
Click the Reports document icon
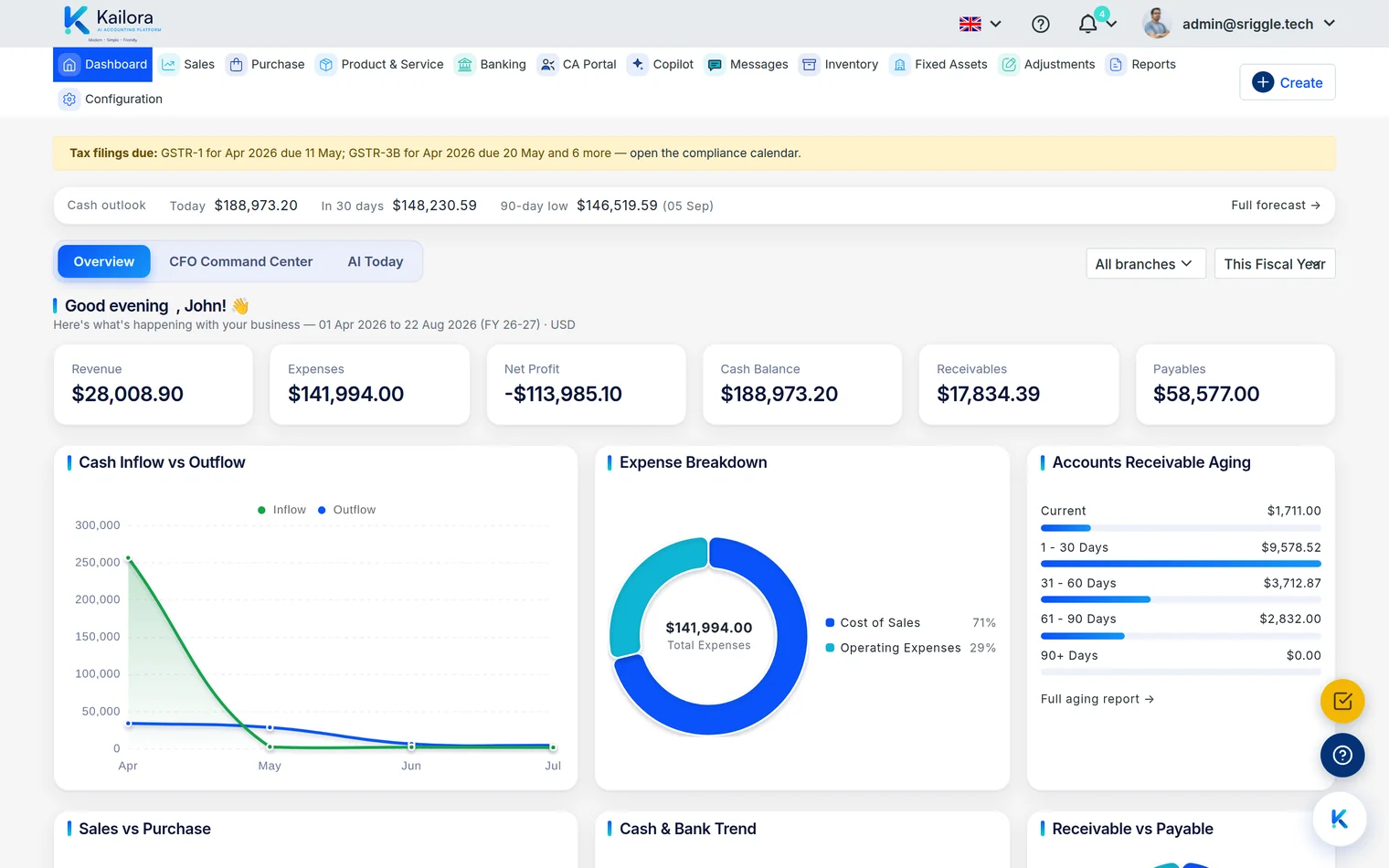(1116, 65)
